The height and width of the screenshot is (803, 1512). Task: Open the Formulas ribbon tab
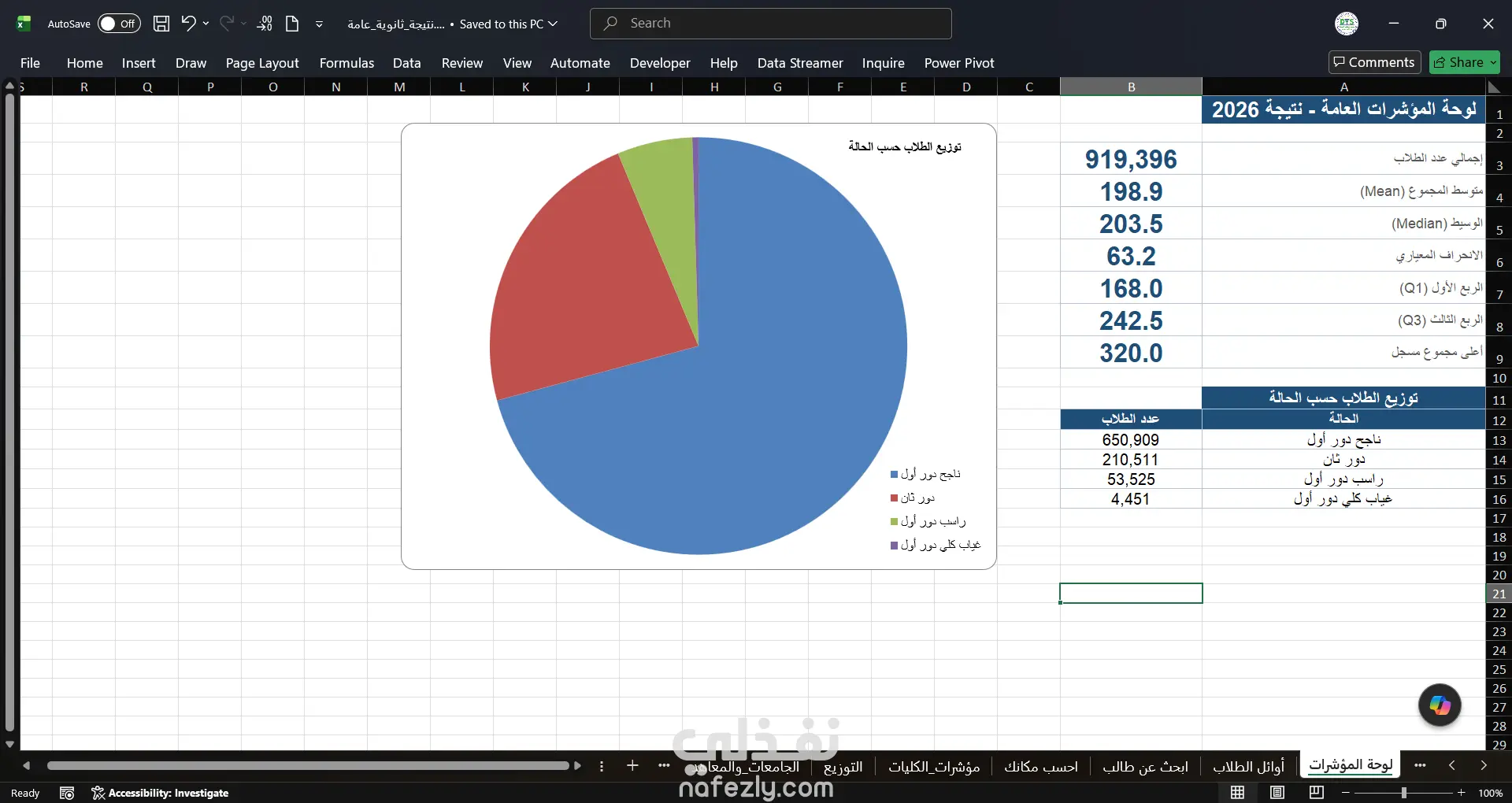tap(346, 63)
